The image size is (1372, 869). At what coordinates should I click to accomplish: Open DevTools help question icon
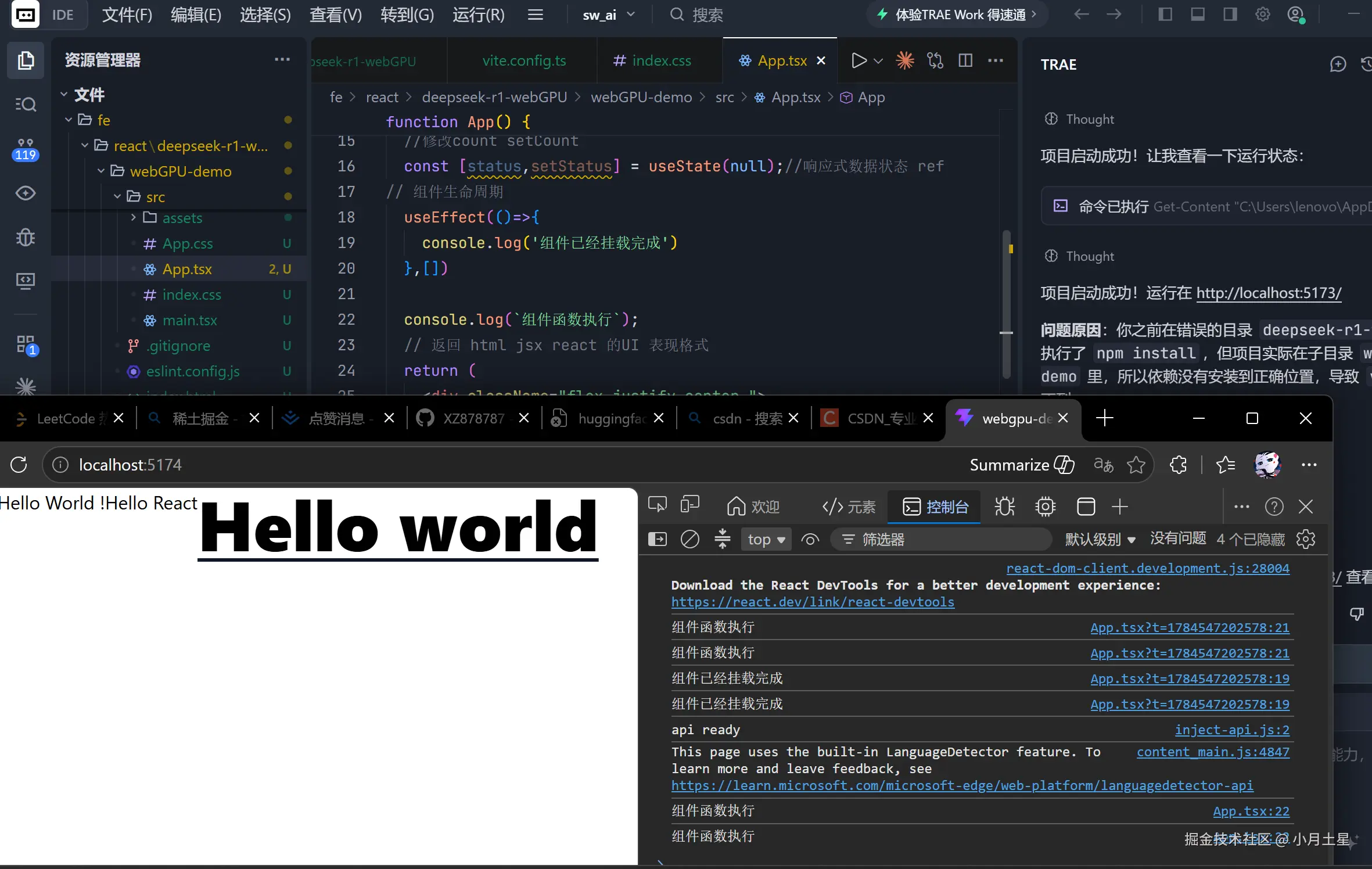pos(1274,507)
